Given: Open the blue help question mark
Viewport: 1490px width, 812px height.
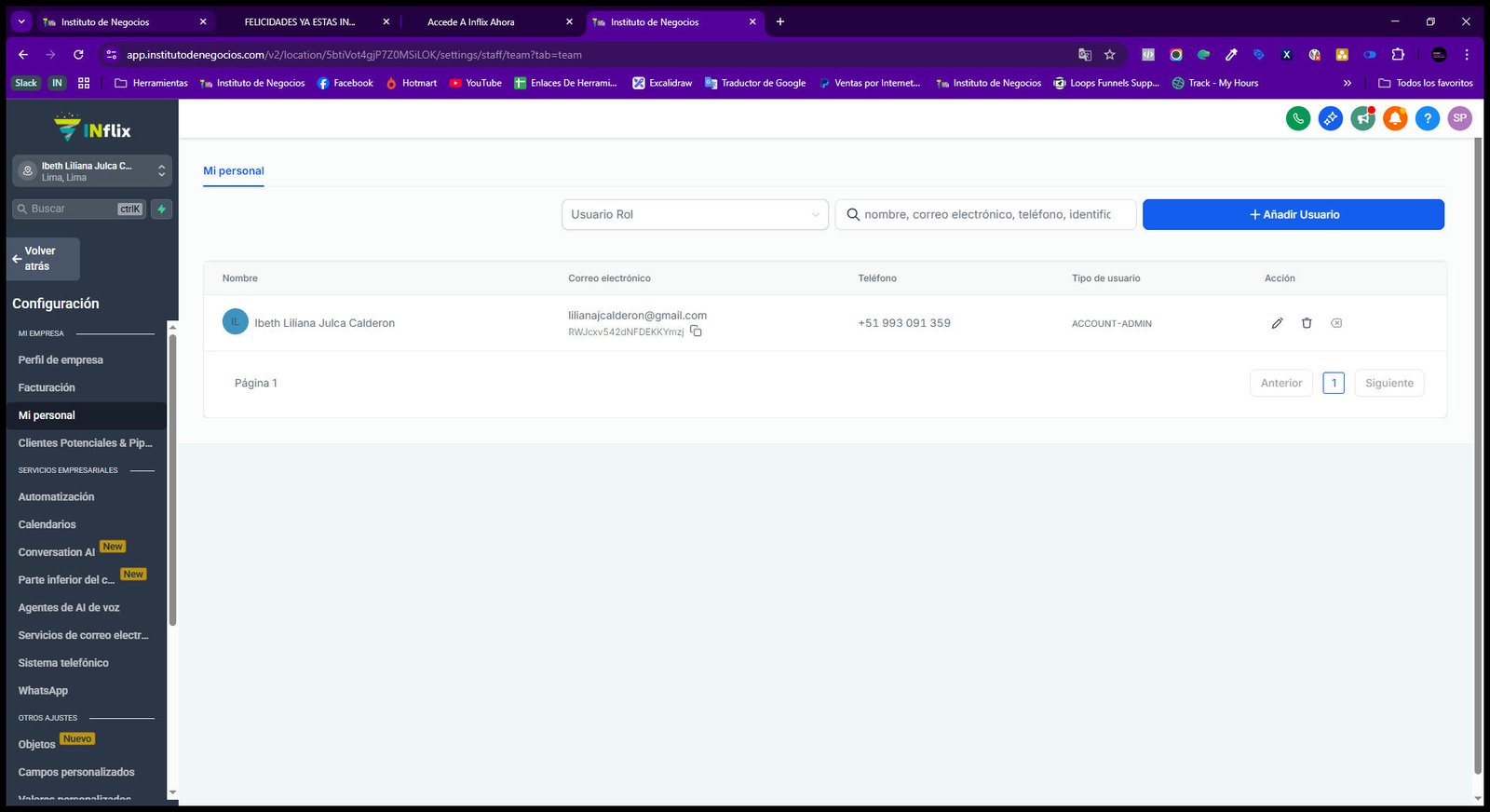Looking at the screenshot, I should [x=1428, y=118].
